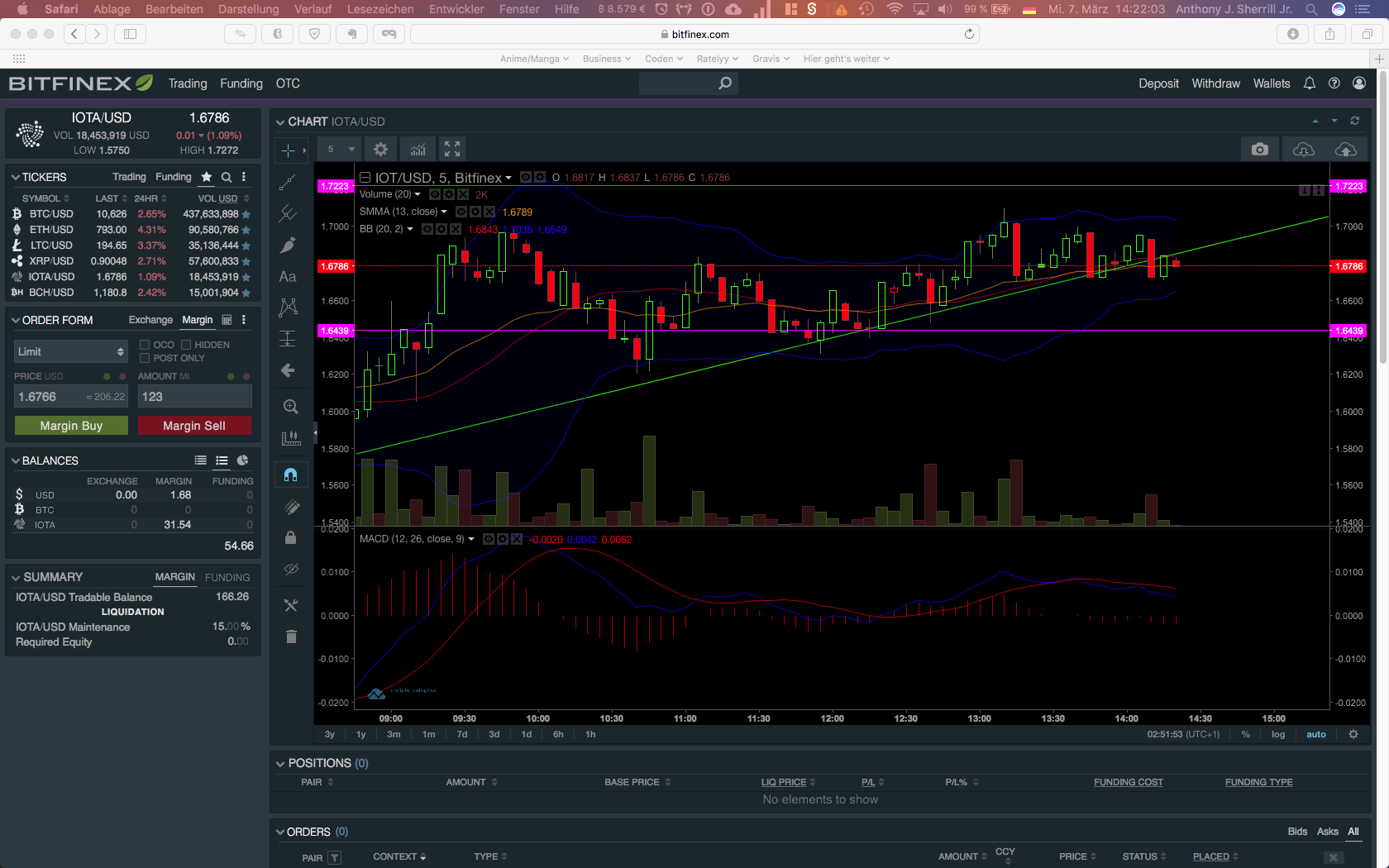Select the crosshair cursor tool
Viewport: 1389px width, 868px height.
pos(288,150)
